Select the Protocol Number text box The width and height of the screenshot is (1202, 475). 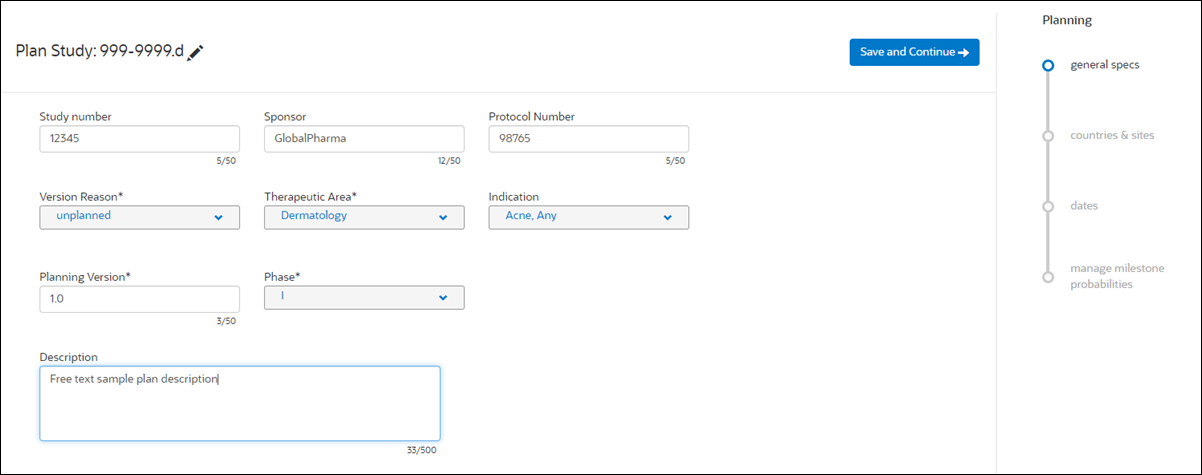coord(589,139)
